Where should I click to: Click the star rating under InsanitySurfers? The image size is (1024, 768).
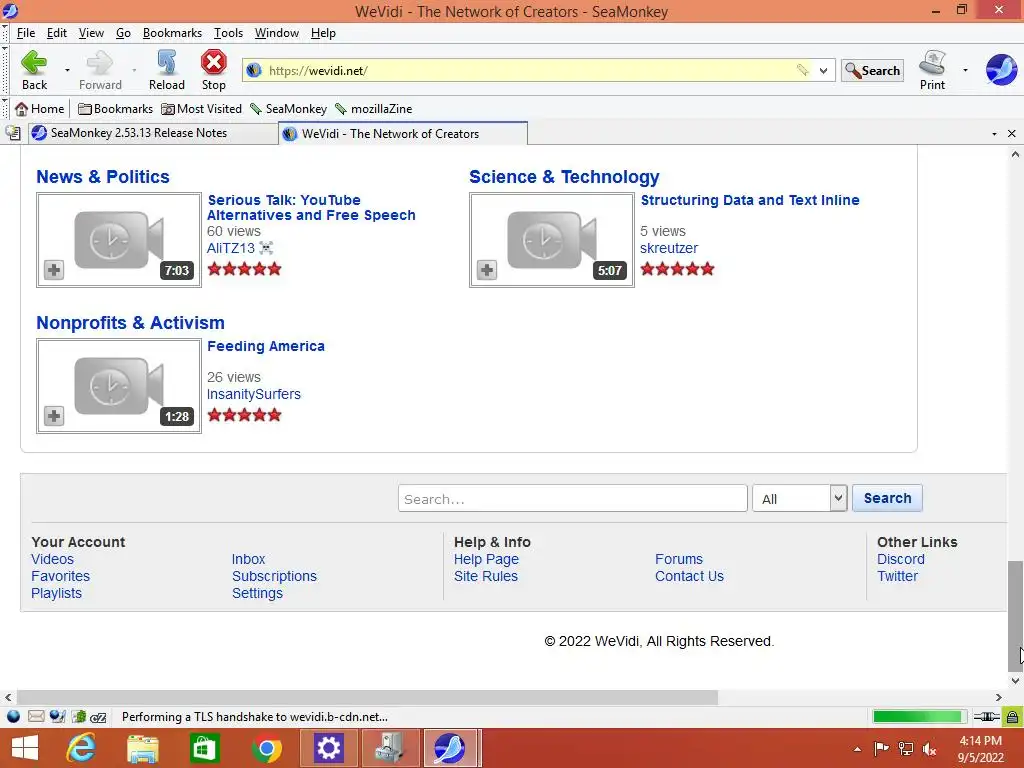coord(244,415)
